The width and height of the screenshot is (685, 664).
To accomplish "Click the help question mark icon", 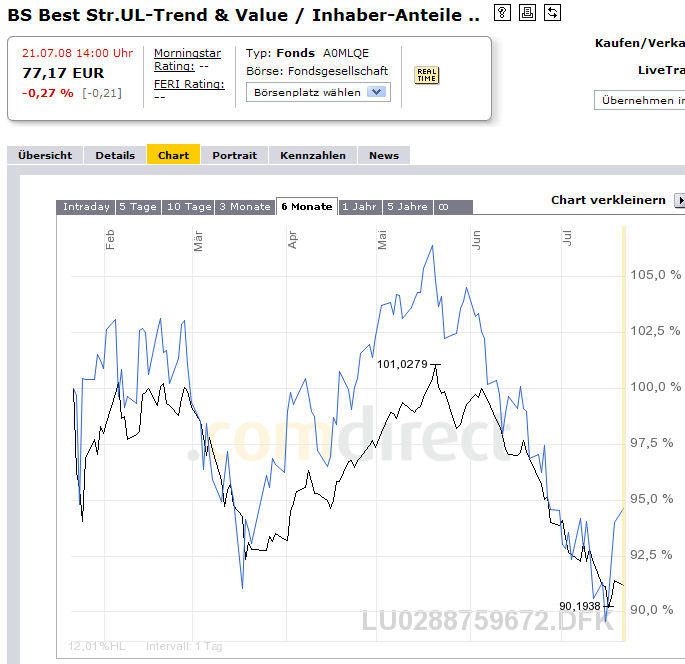I will (502, 13).
